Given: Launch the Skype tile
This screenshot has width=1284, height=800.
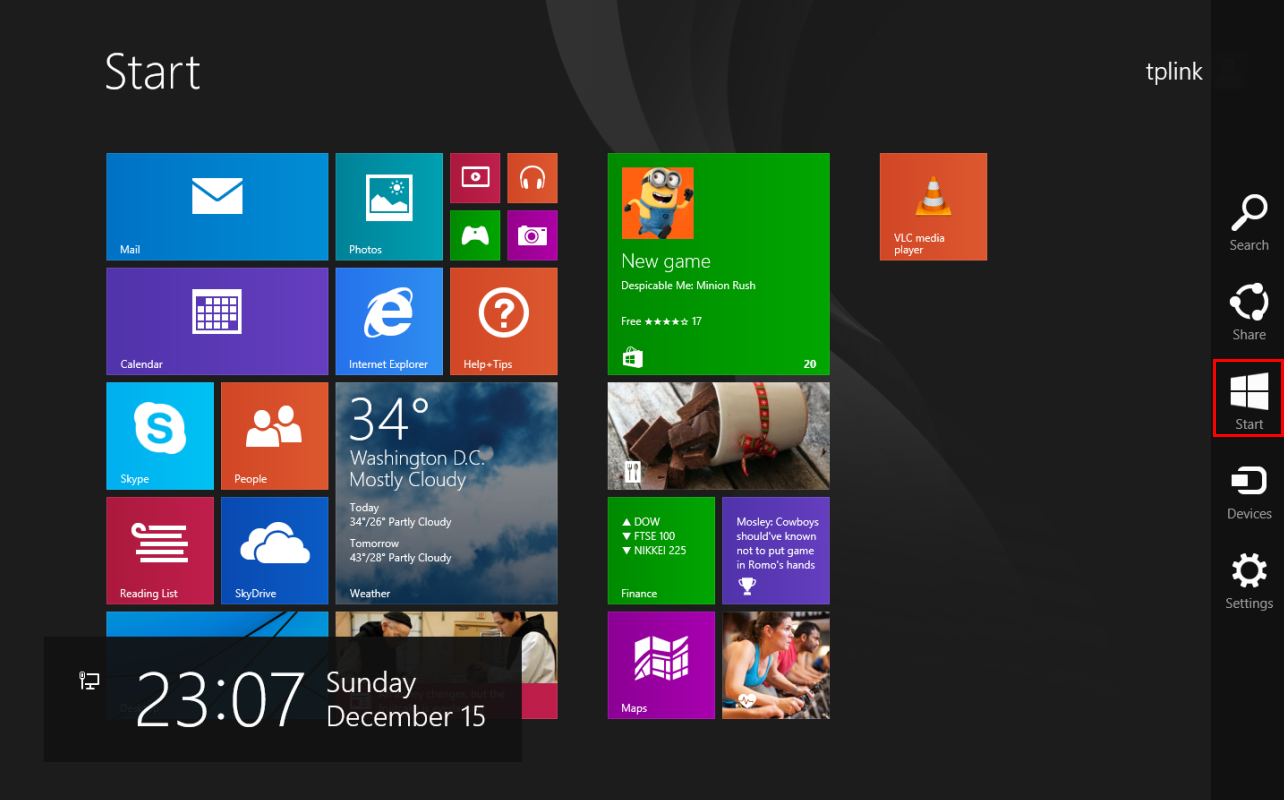Looking at the screenshot, I should (160, 436).
